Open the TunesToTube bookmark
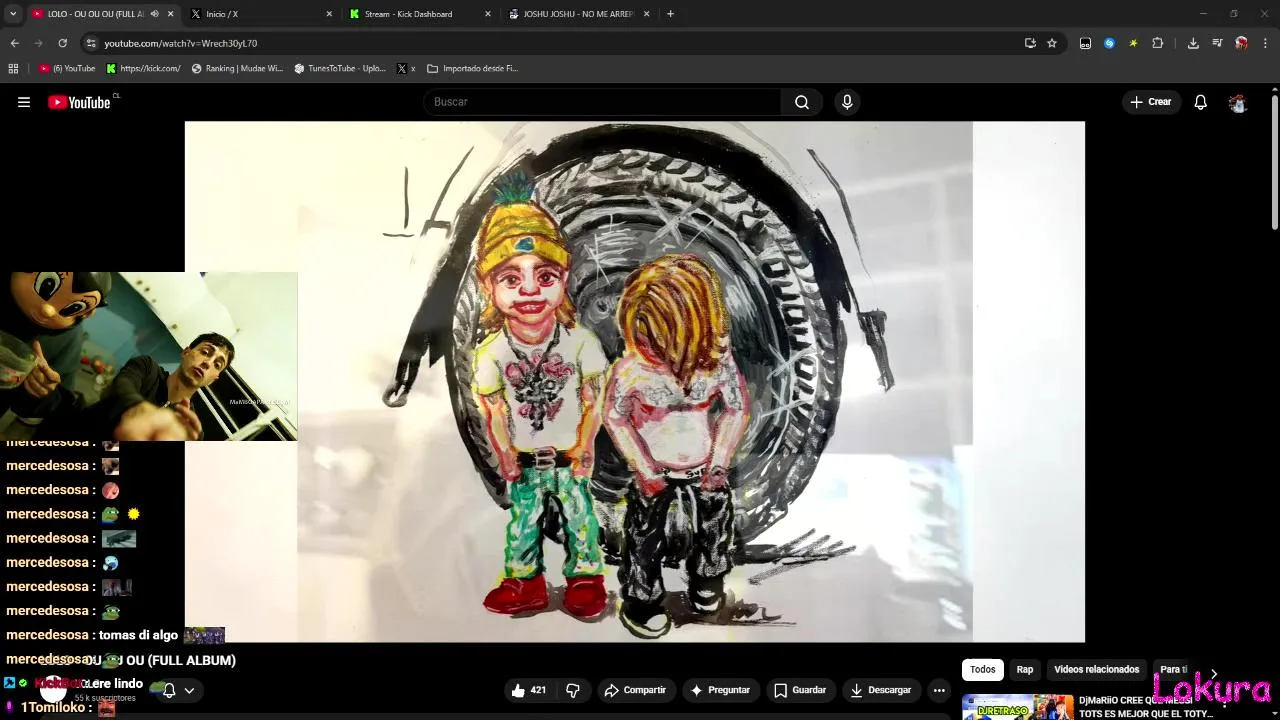1280x720 pixels. 340,69
